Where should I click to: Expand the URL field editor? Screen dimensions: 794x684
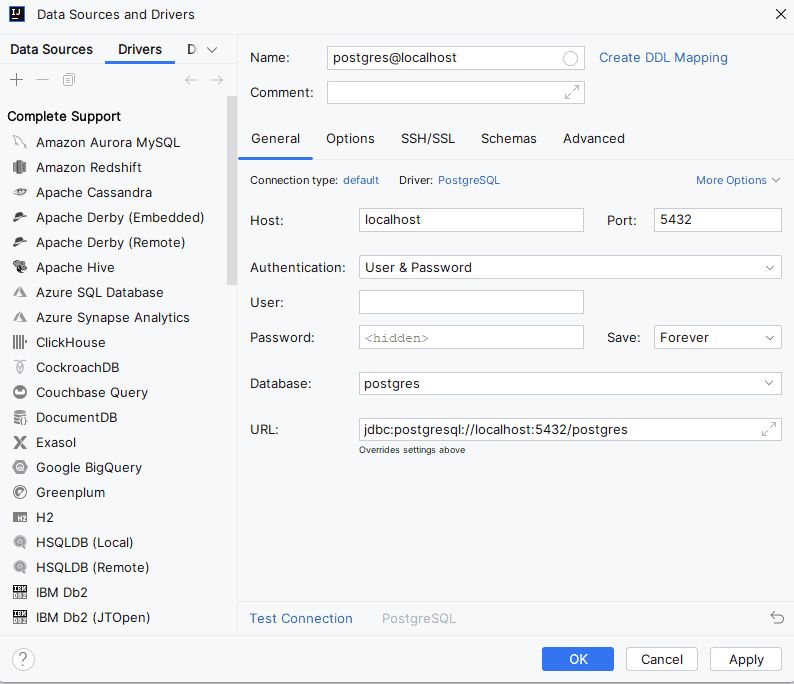coord(769,429)
